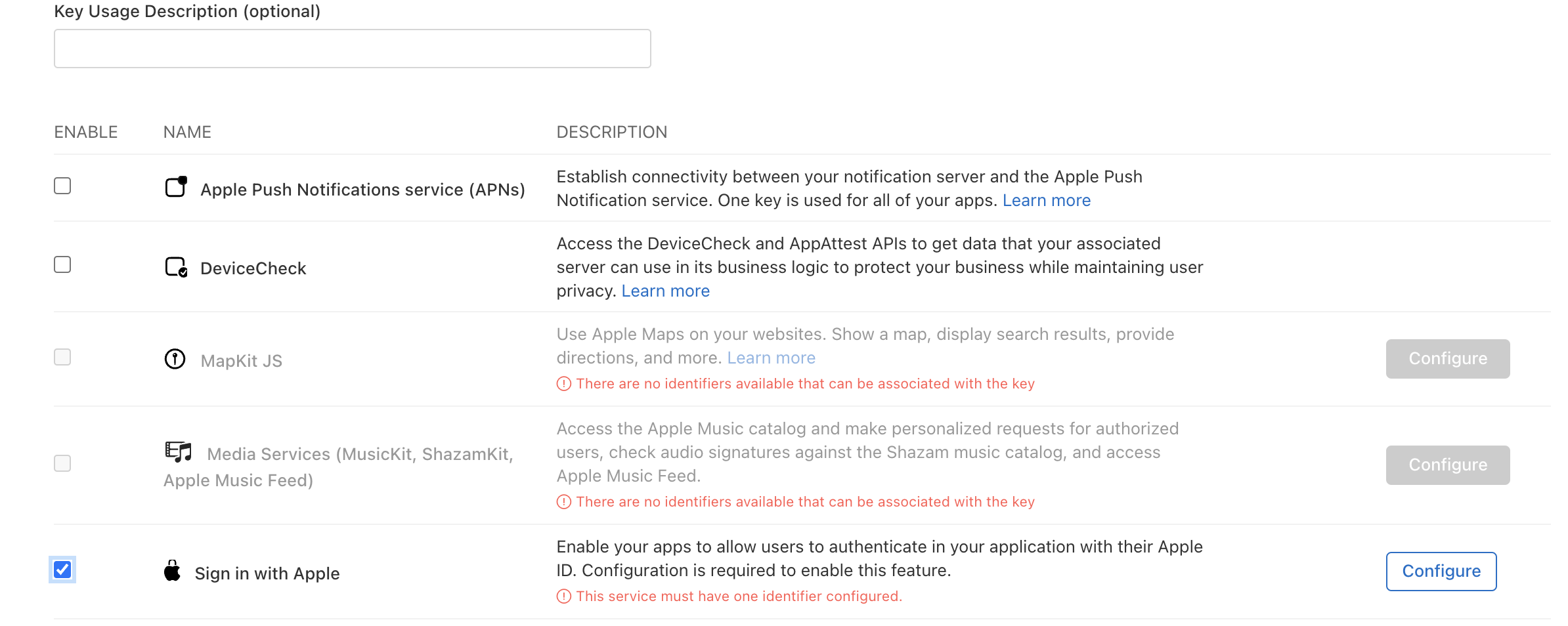Focus the Key Usage Description input field
Screen dimensions: 1568x626
click(353, 49)
